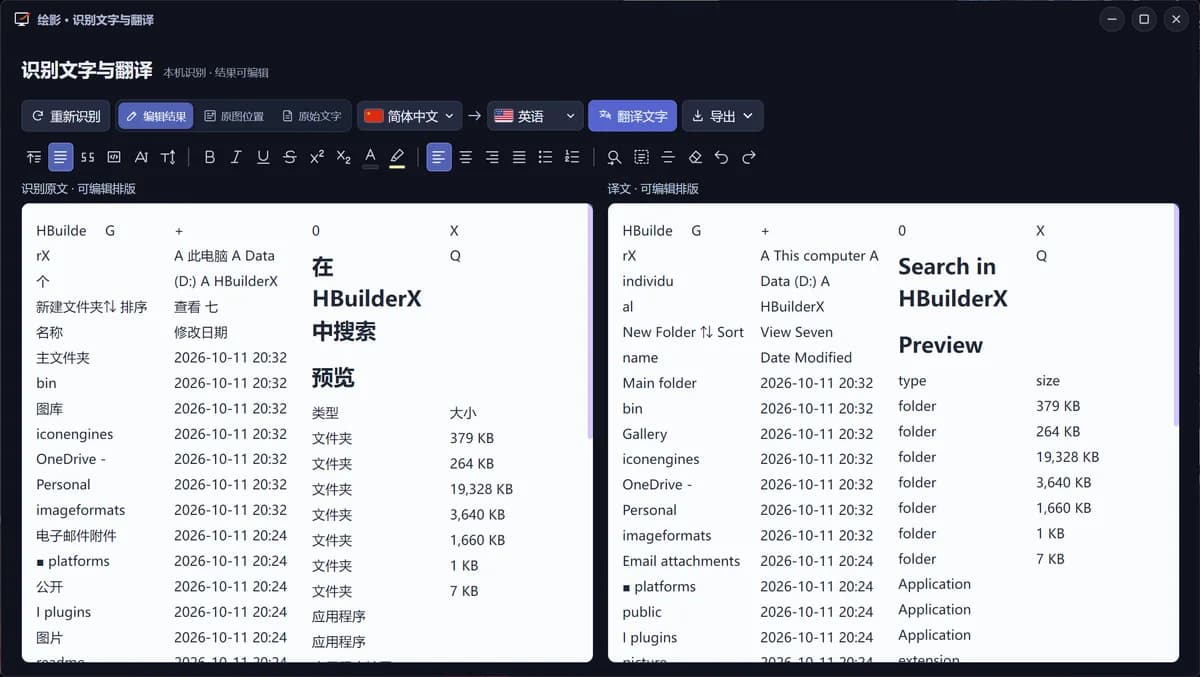Switch to 原始文字 tab
This screenshot has width=1200, height=677.
311,116
